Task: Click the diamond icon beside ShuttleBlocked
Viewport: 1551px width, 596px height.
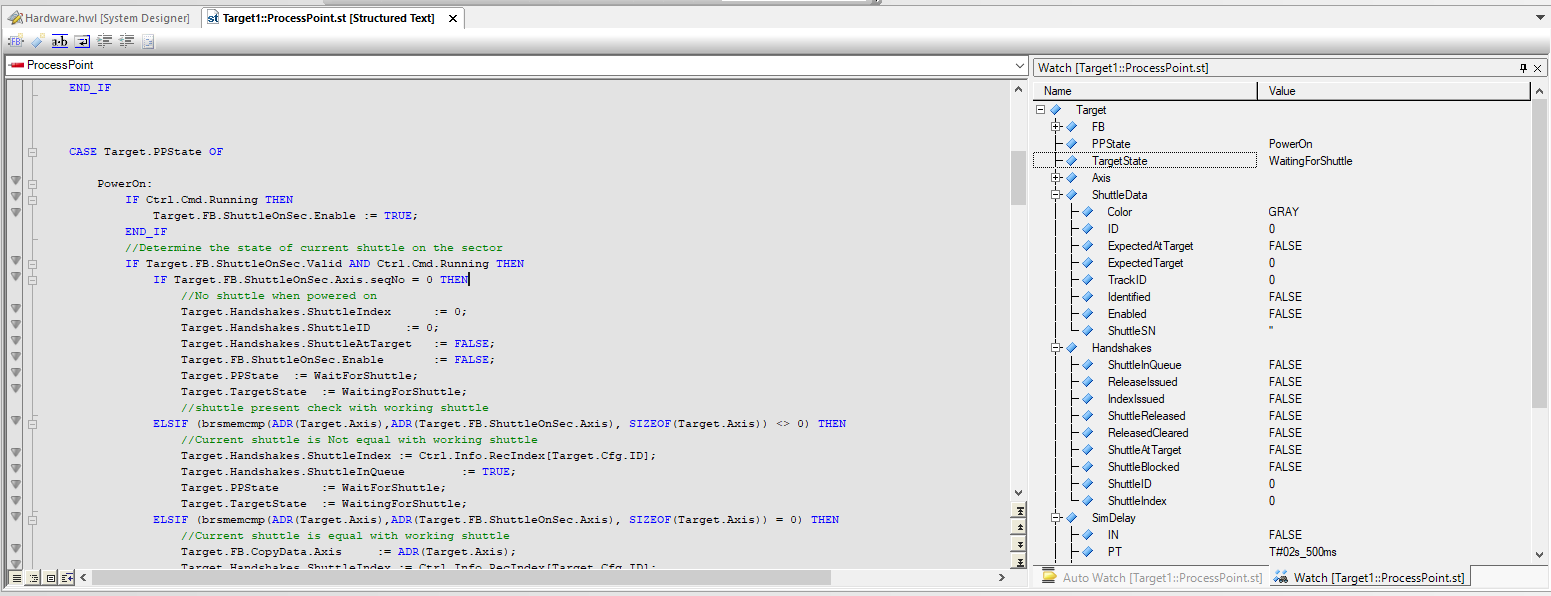Action: (x=1087, y=467)
